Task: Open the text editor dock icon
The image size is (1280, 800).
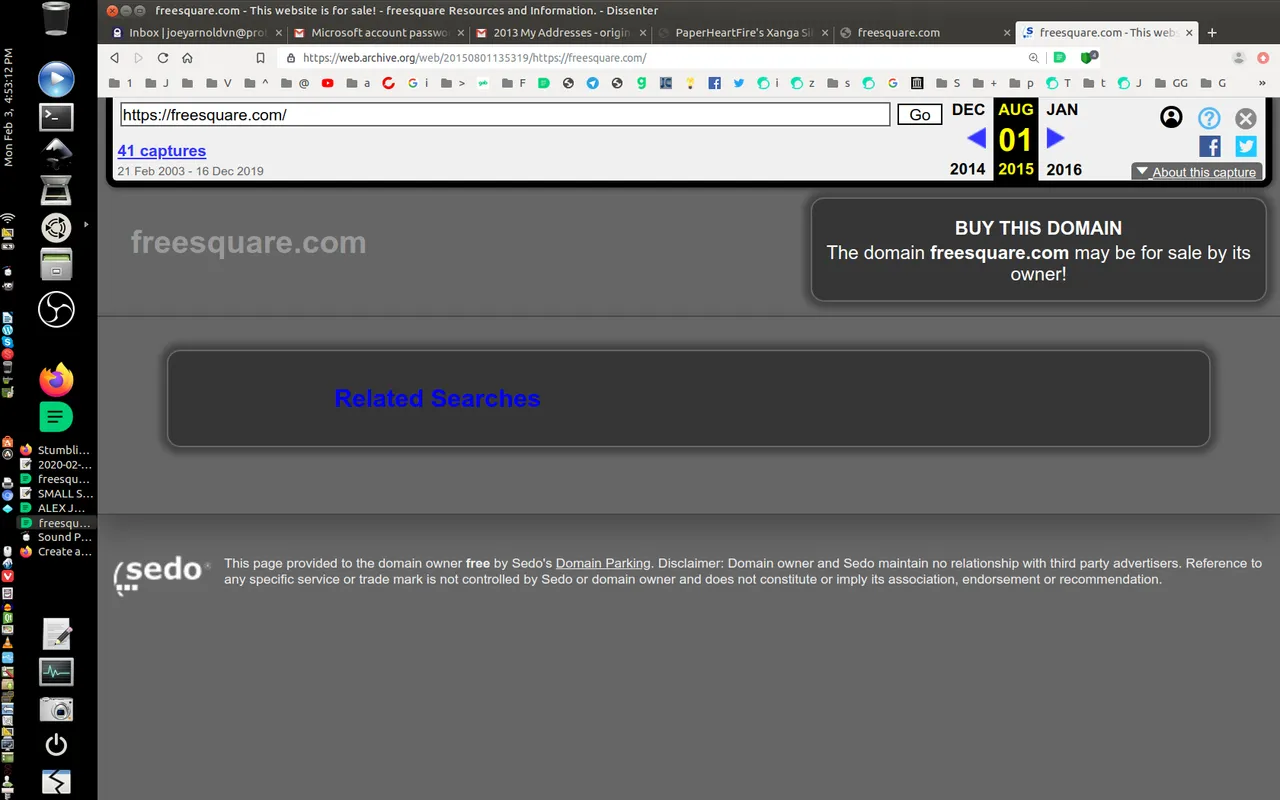Action: tap(56, 634)
